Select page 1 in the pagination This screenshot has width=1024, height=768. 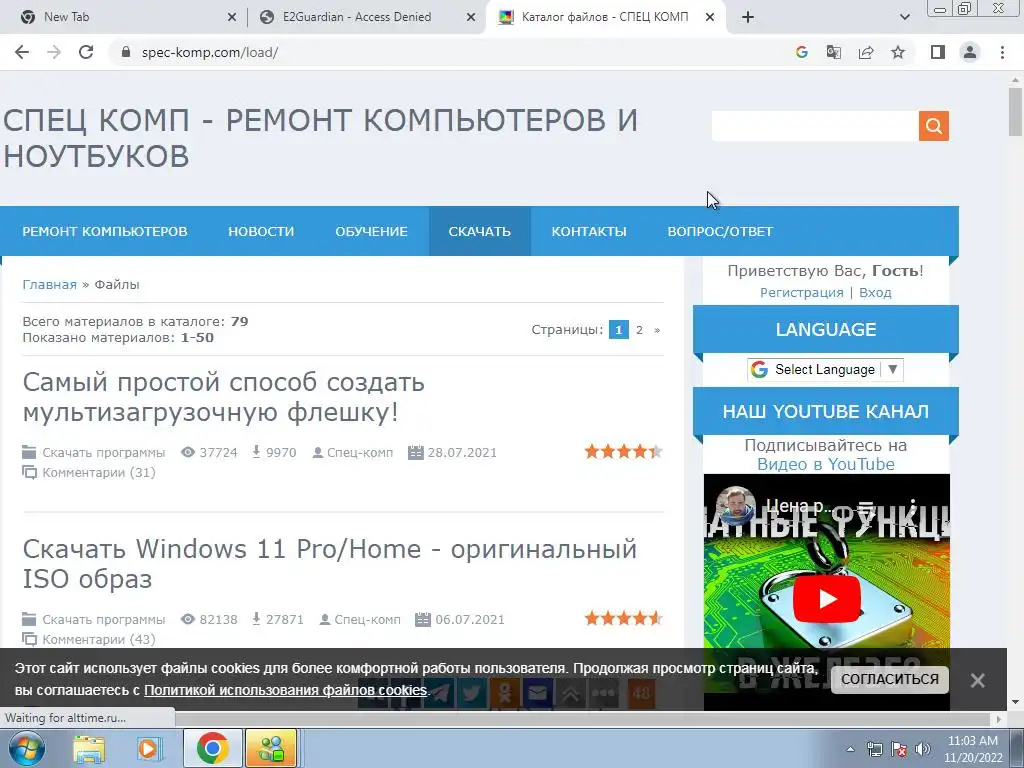618,330
